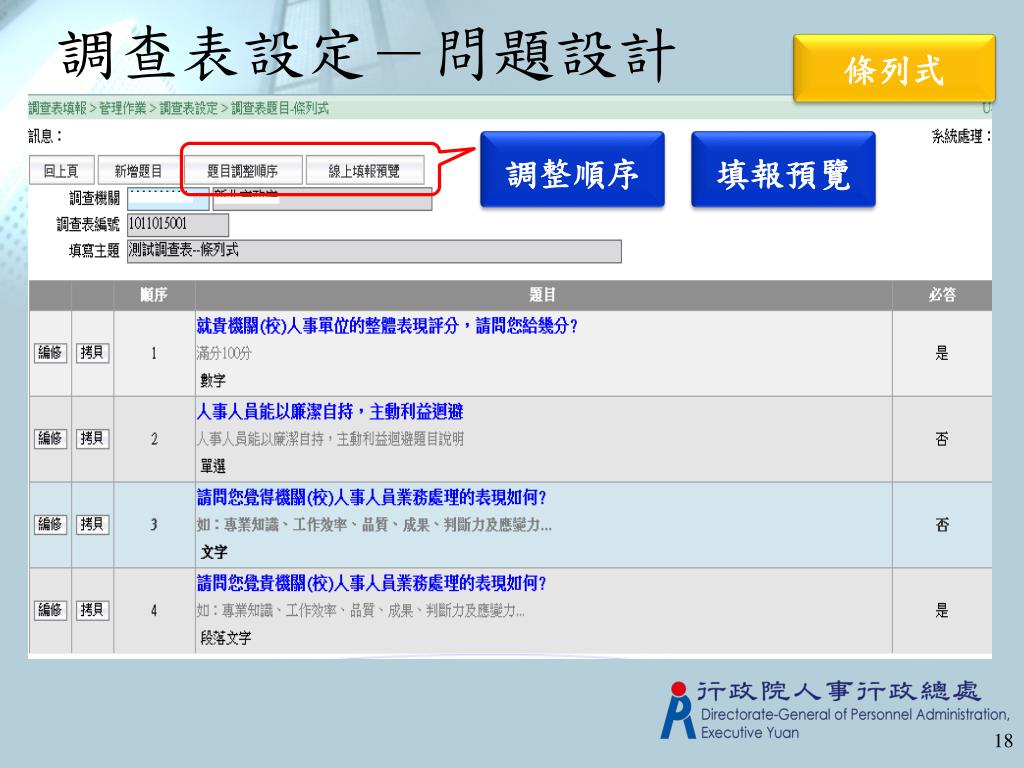The image size is (1024, 768).
Task: Click the first 調查機關 code box
Action: coord(168,199)
